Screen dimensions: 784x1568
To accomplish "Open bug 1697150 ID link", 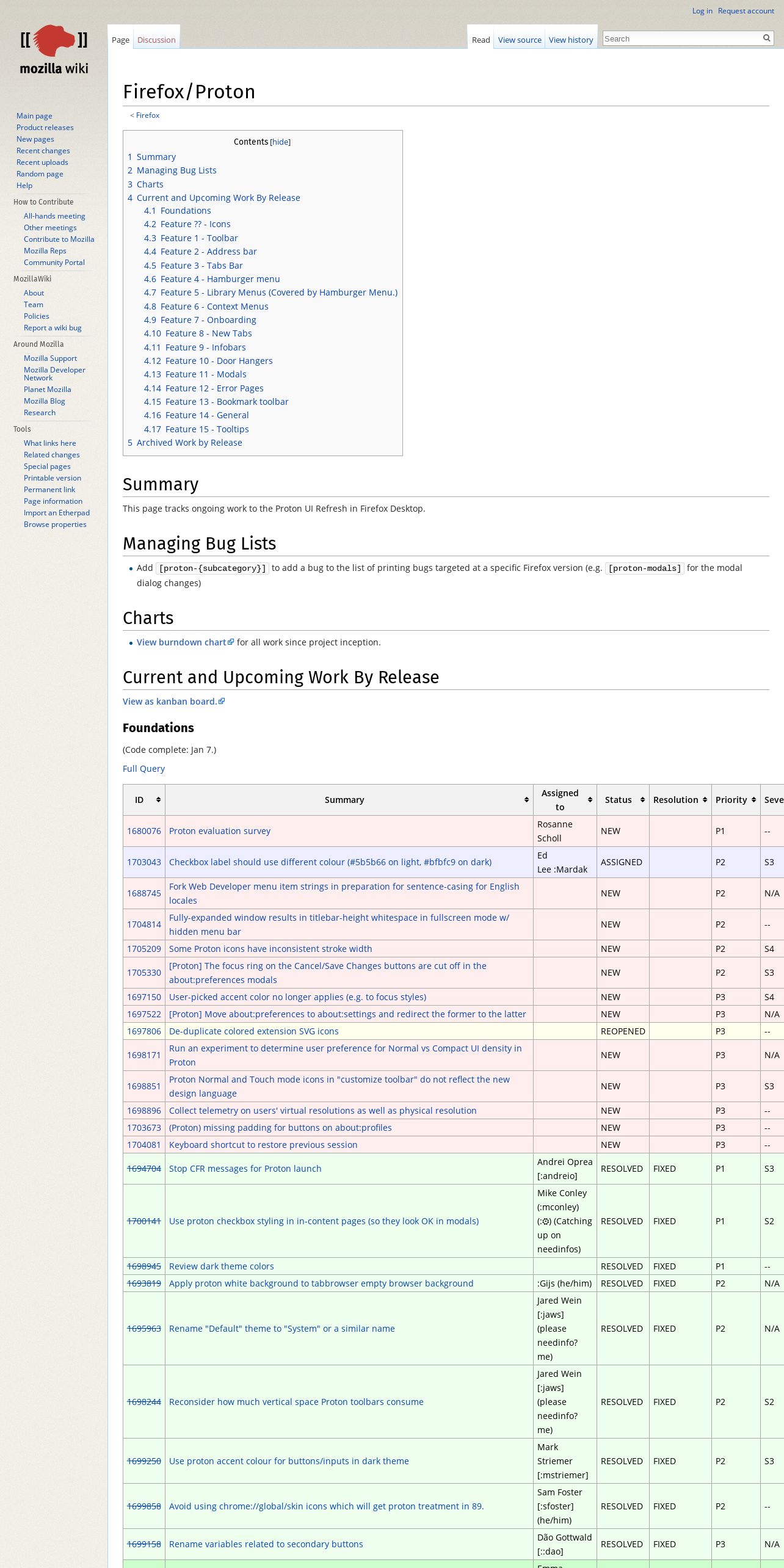I will pos(144,997).
